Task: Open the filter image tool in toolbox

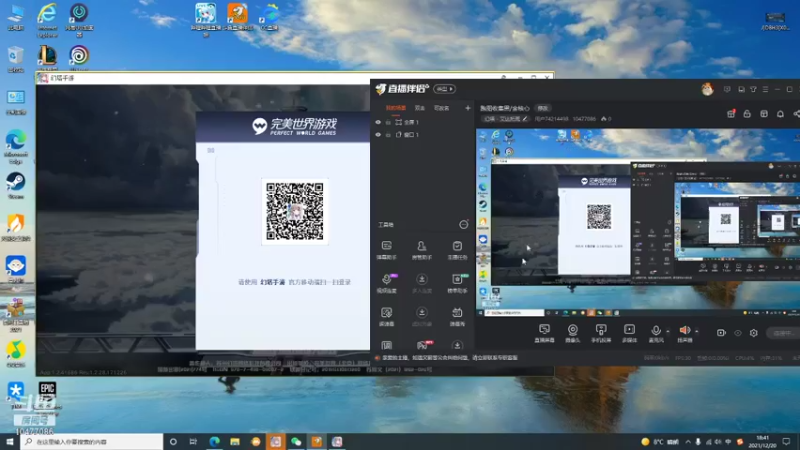Action: pos(386,316)
